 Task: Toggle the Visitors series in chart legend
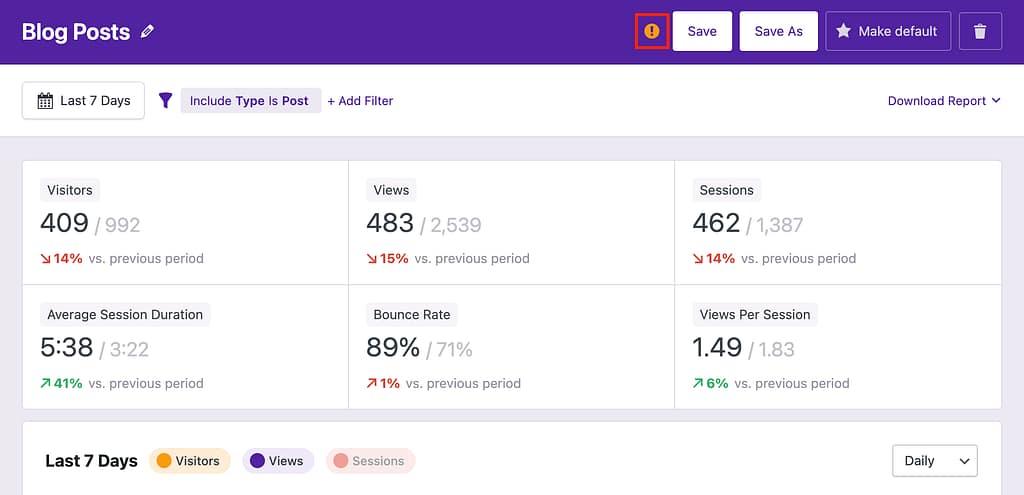[189, 461]
